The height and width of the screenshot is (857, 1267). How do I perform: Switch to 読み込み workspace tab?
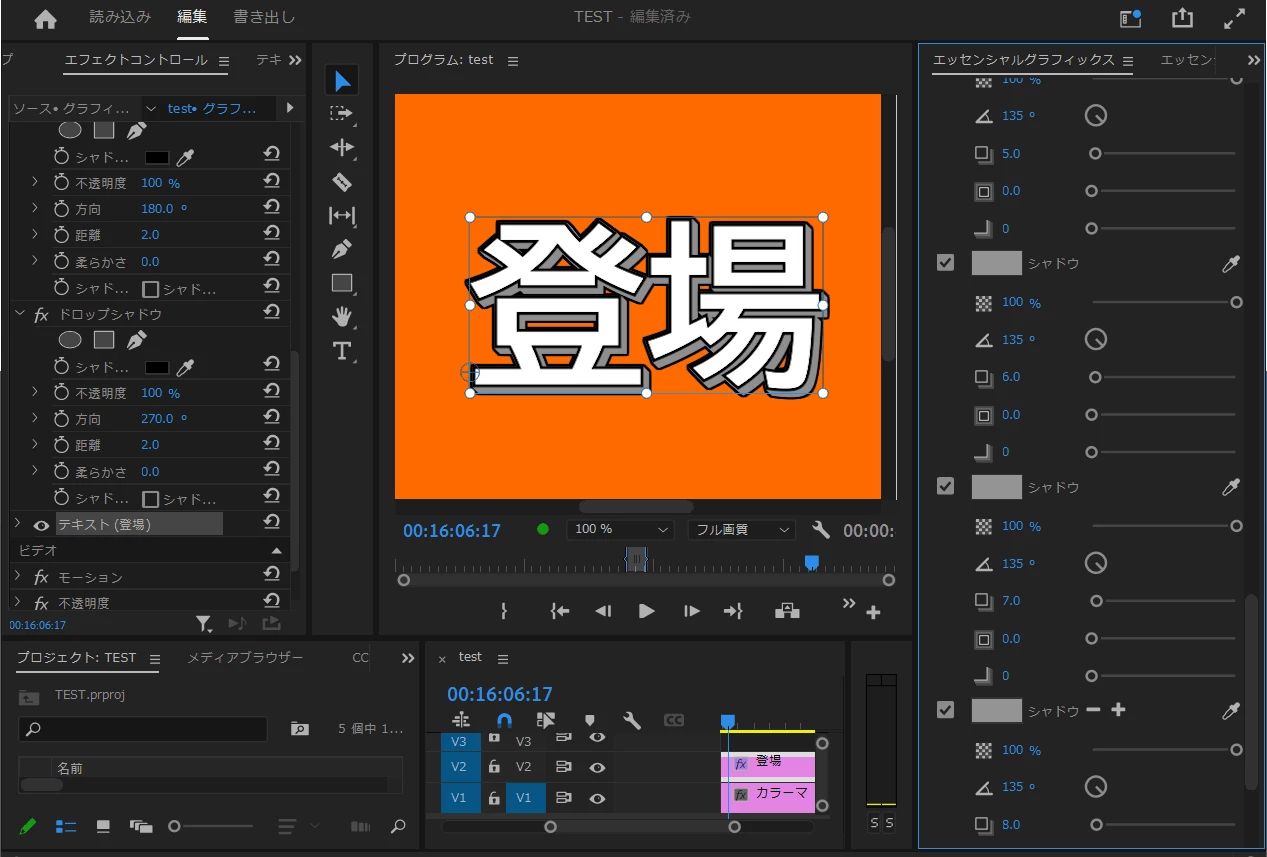coord(120,17)
